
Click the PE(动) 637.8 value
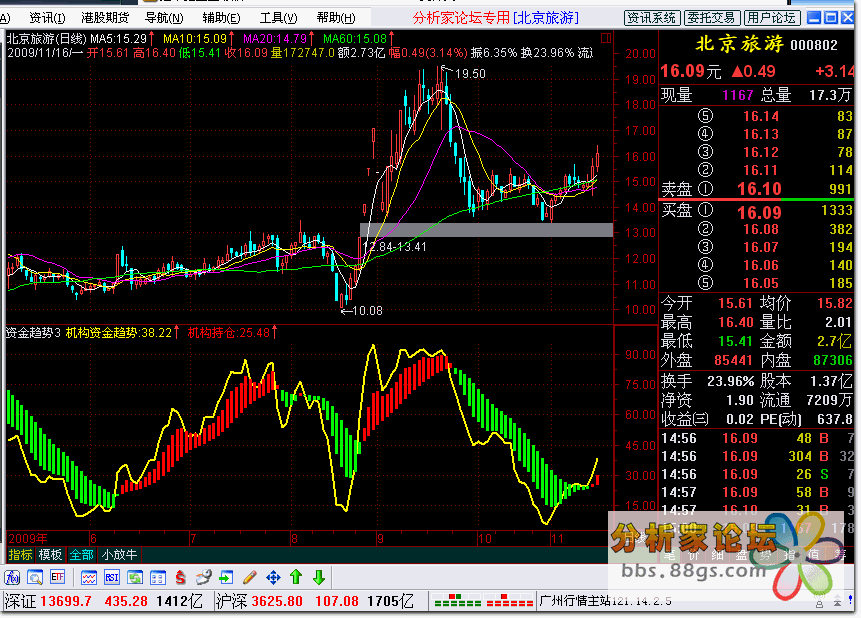[x=835, y=419]
